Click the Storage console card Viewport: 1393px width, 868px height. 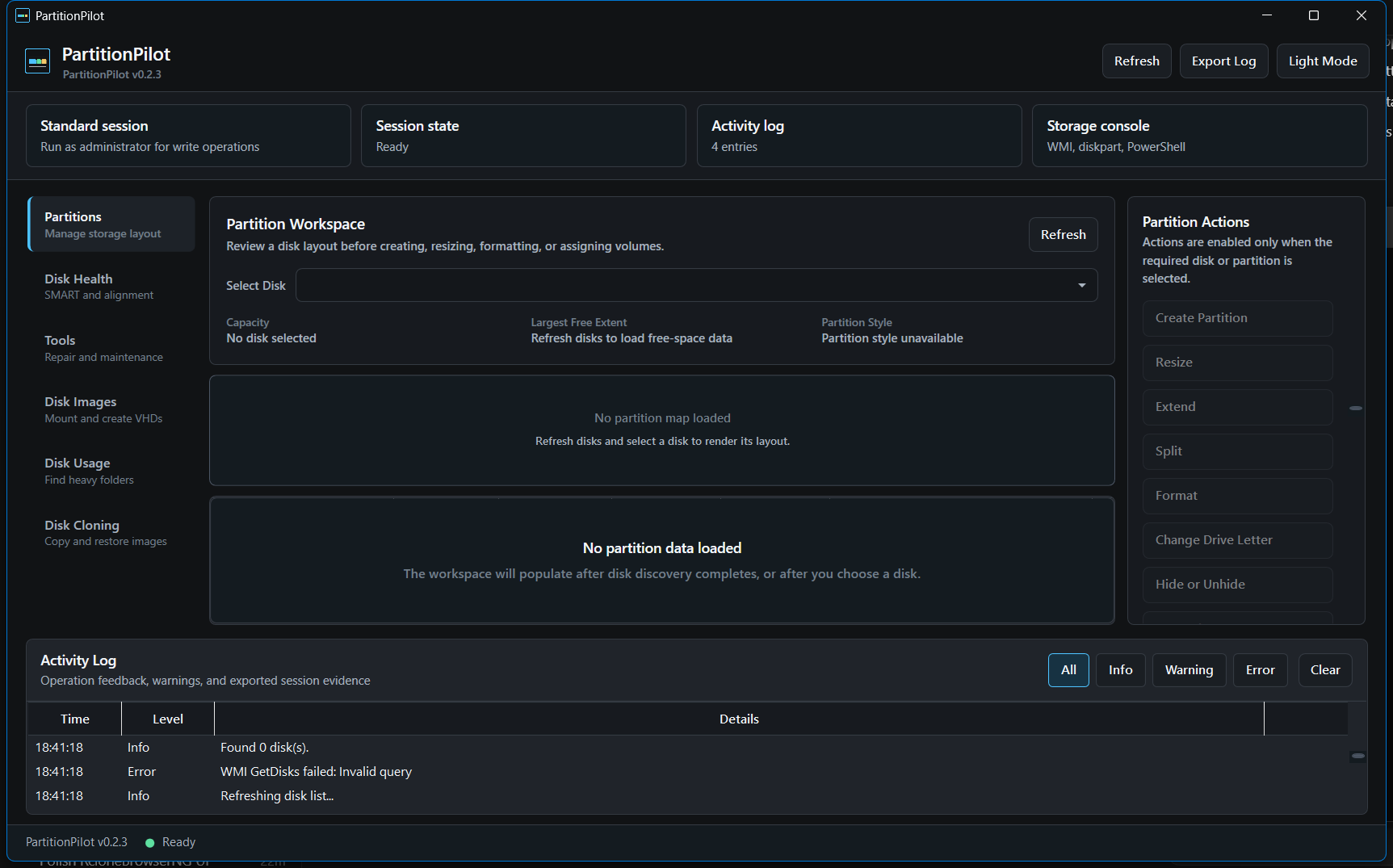(x=1199, y=136)
